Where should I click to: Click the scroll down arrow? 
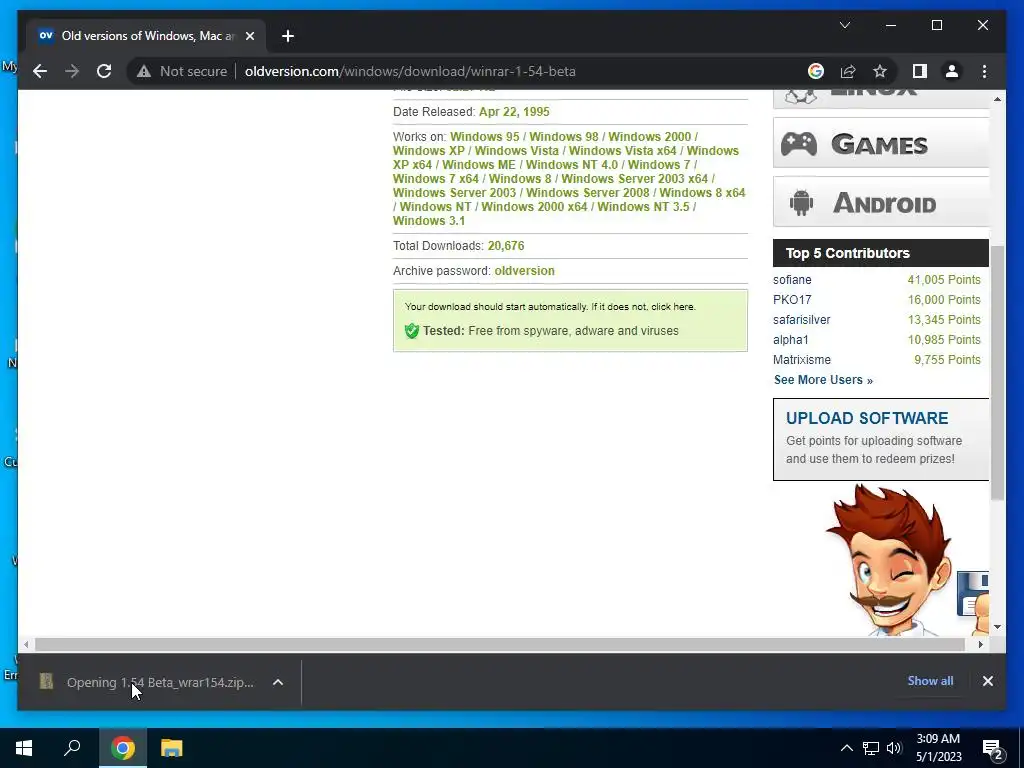coord(997,627)
